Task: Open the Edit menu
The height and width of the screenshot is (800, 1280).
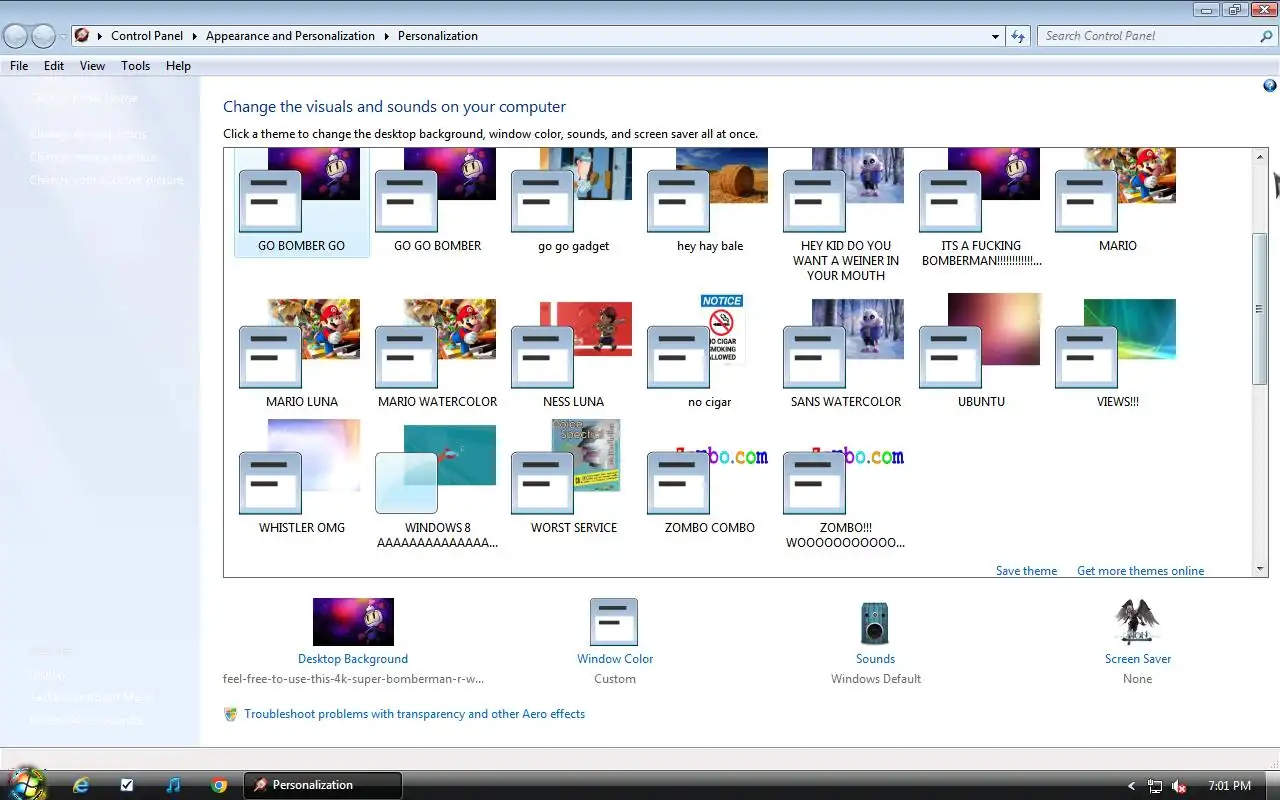Action: click(54, 66)
